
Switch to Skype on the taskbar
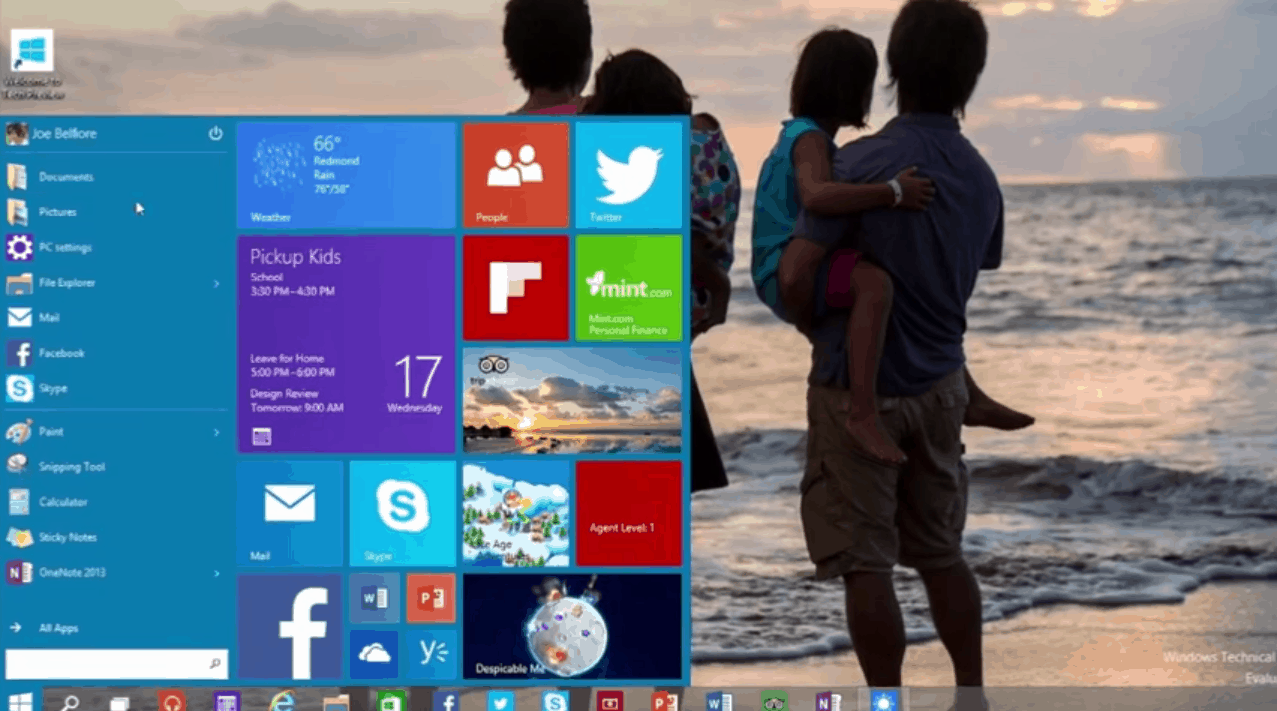(555, 702)
